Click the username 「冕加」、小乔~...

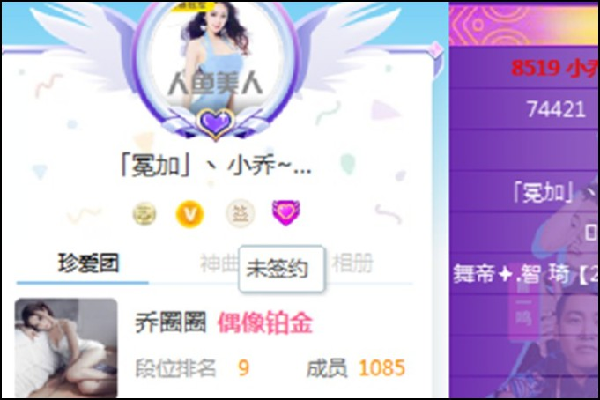point(215,166)
